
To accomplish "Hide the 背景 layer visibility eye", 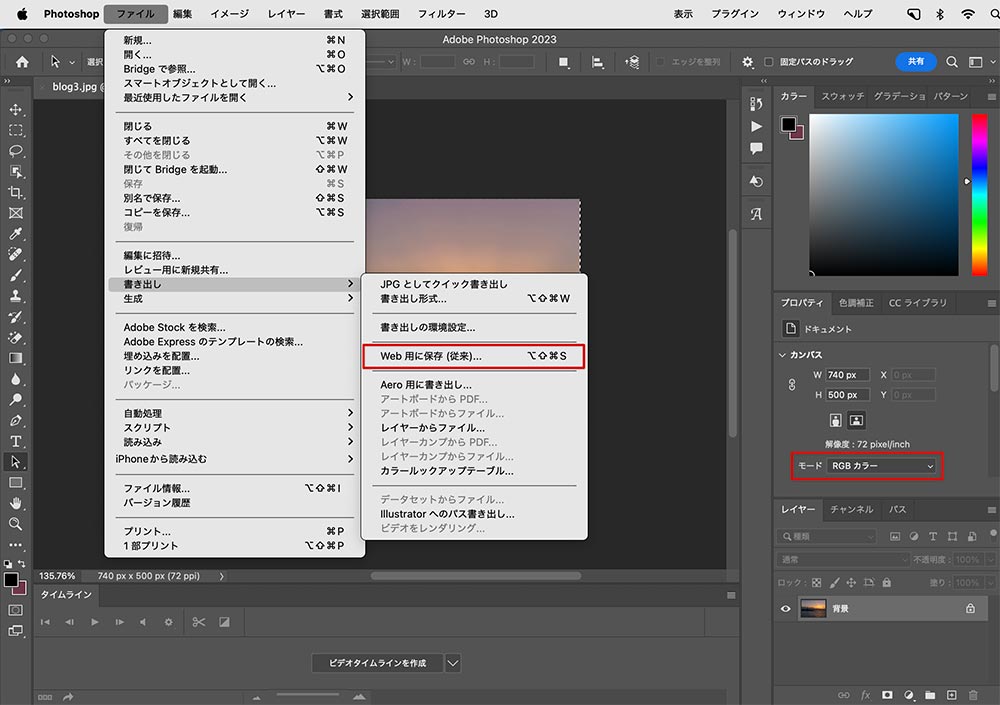I will point(786,608).
